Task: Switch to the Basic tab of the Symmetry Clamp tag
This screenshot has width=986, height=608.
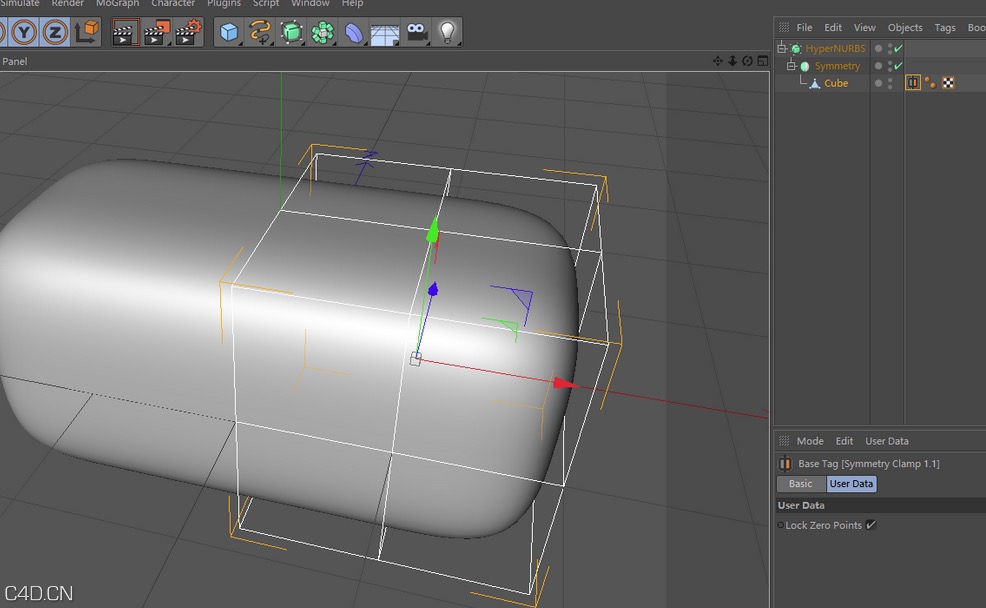Action: (x=800, y=483)
